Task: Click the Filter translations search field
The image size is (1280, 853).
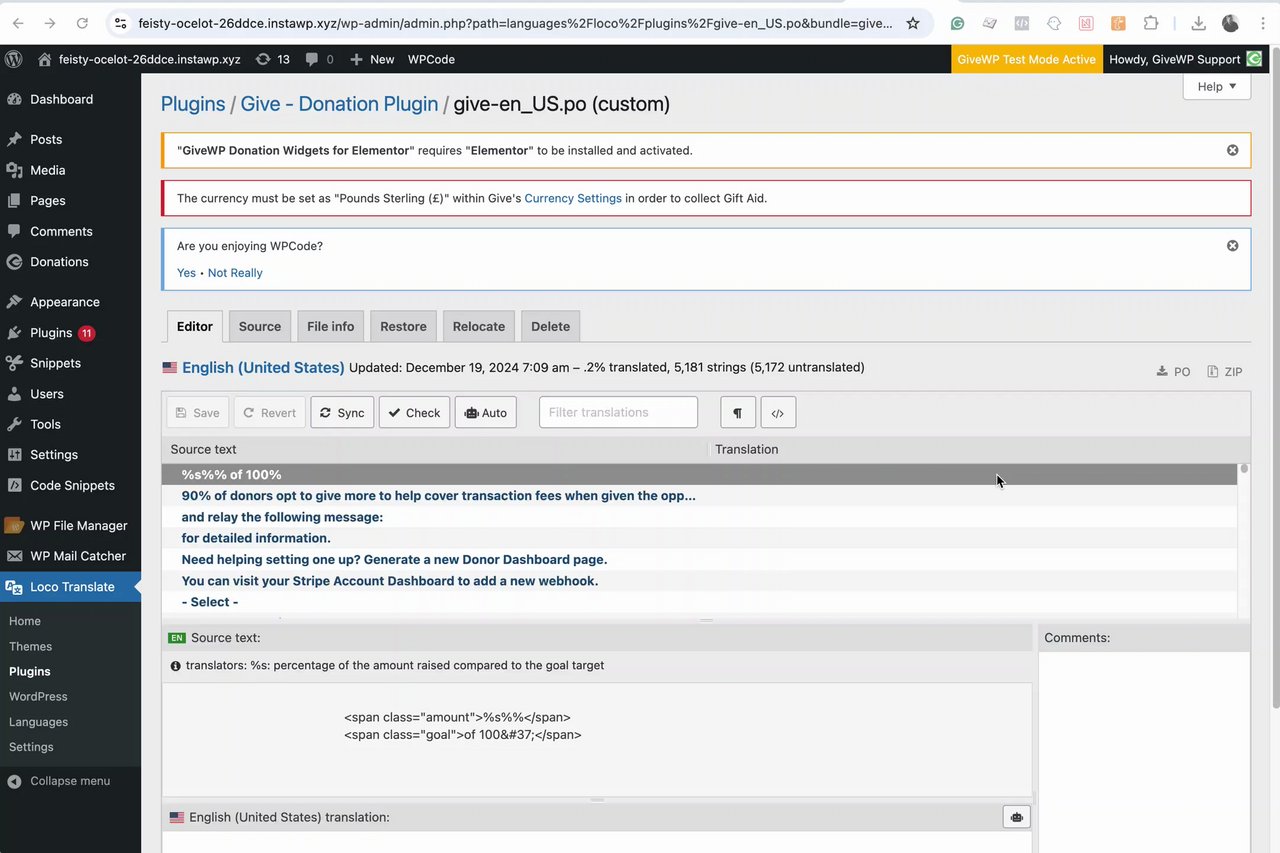Action: 618,412
